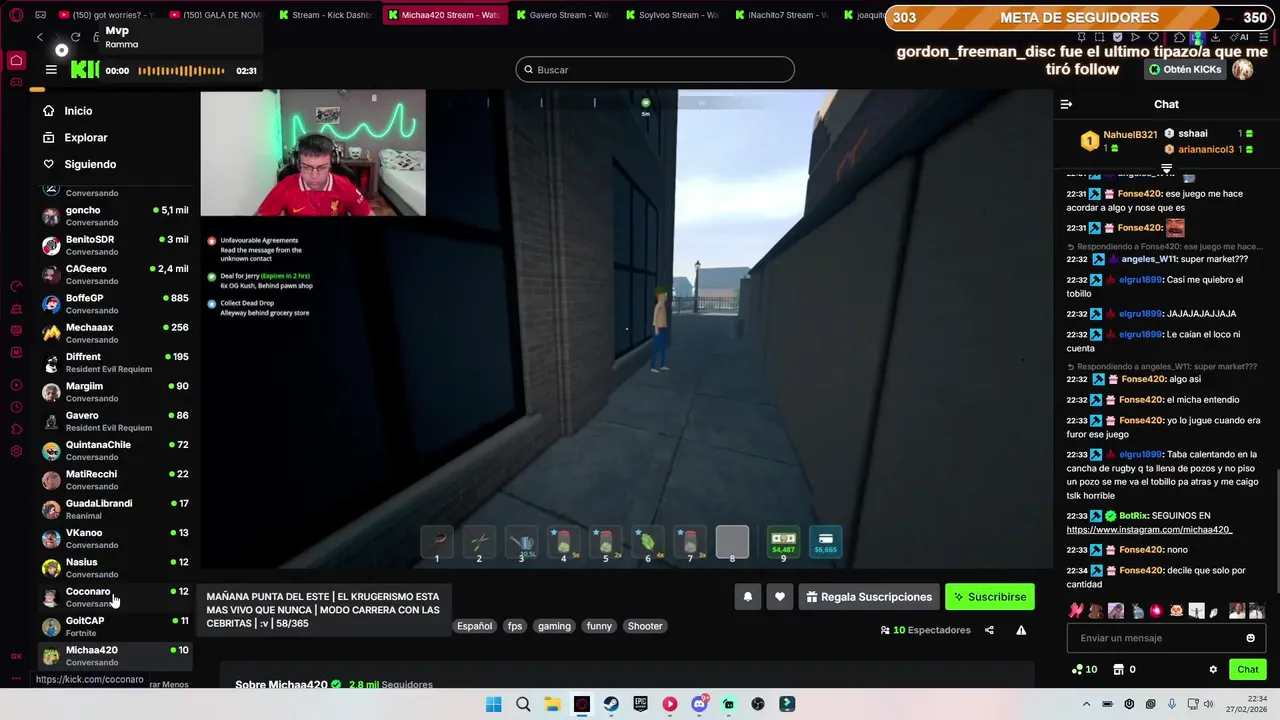The image size is (1280, 720).
Task: Open Diffrent channel in sidebar
Action: click(116, 362)
